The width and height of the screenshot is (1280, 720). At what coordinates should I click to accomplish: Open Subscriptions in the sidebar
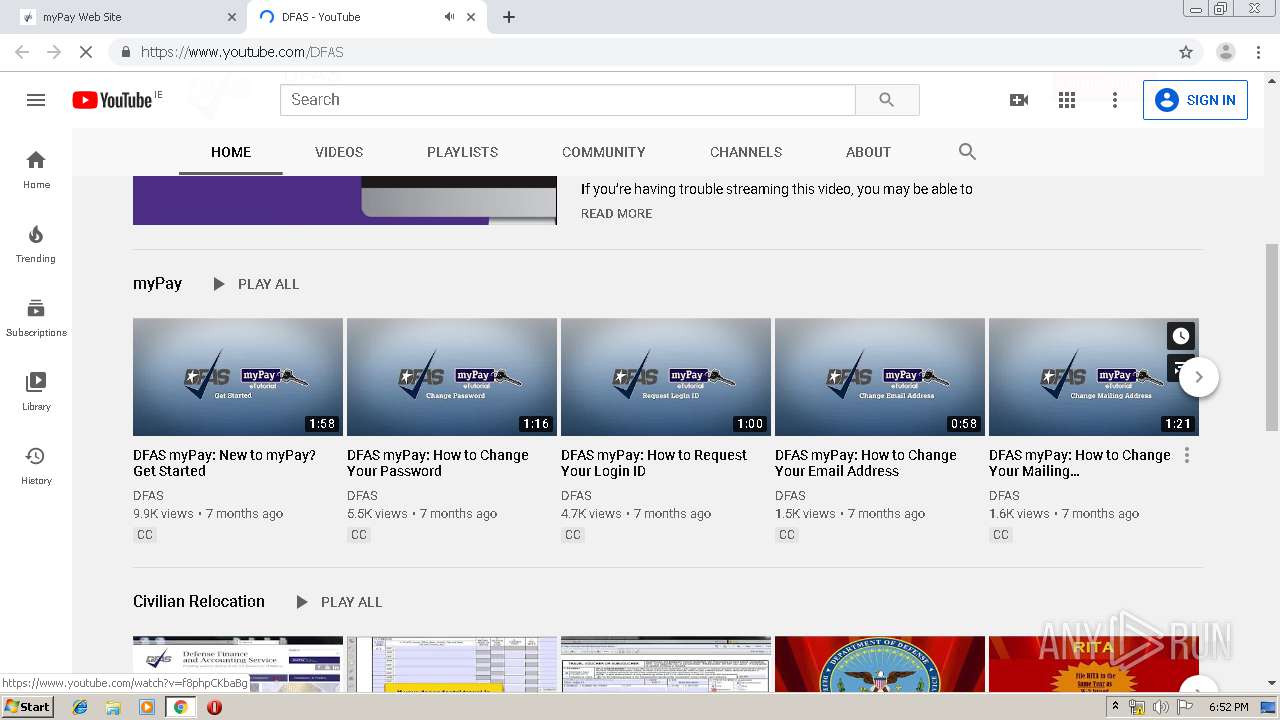[x=36, y=317]
